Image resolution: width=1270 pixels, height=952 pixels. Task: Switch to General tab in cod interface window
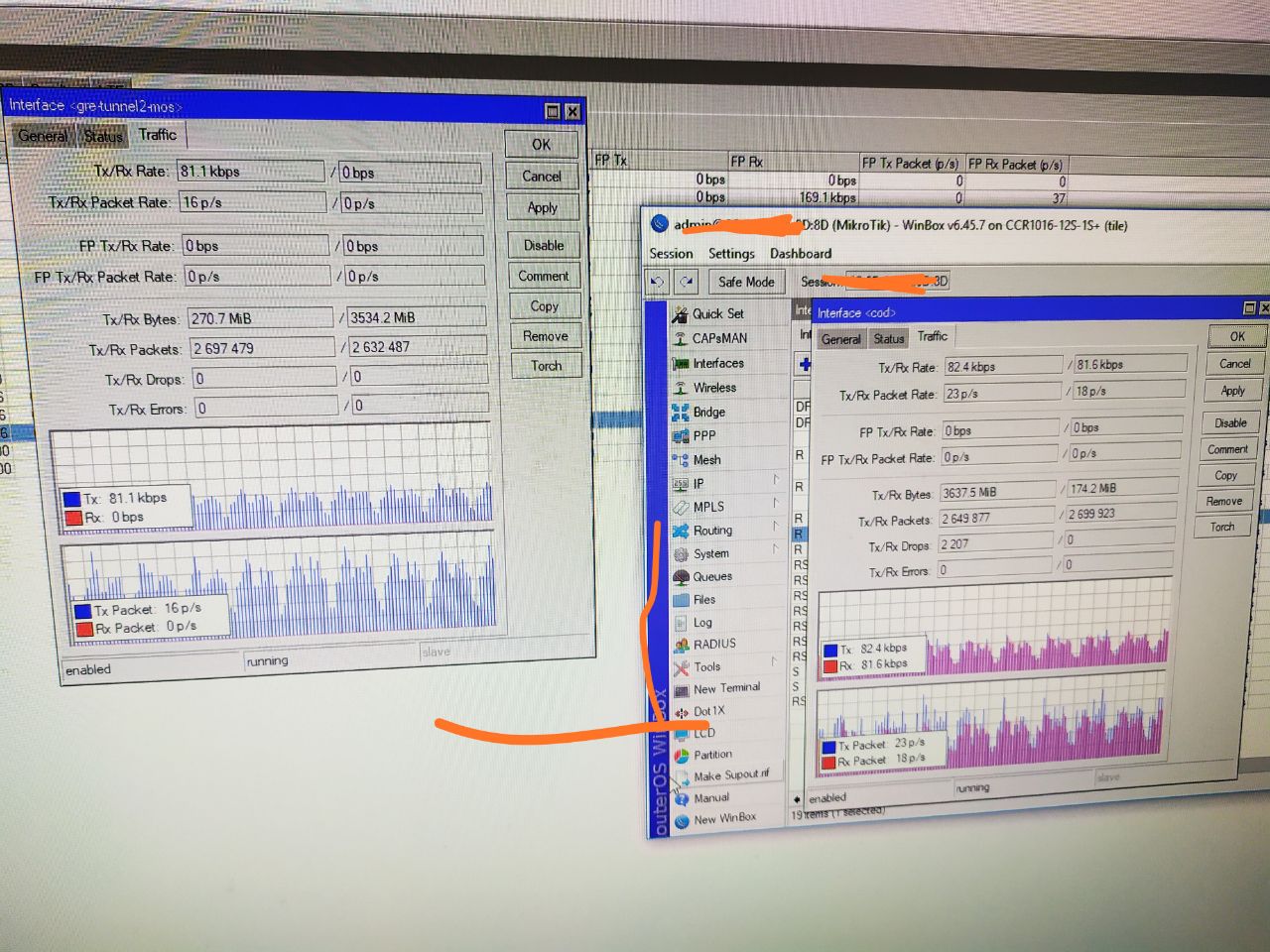[x=841, y=339]
